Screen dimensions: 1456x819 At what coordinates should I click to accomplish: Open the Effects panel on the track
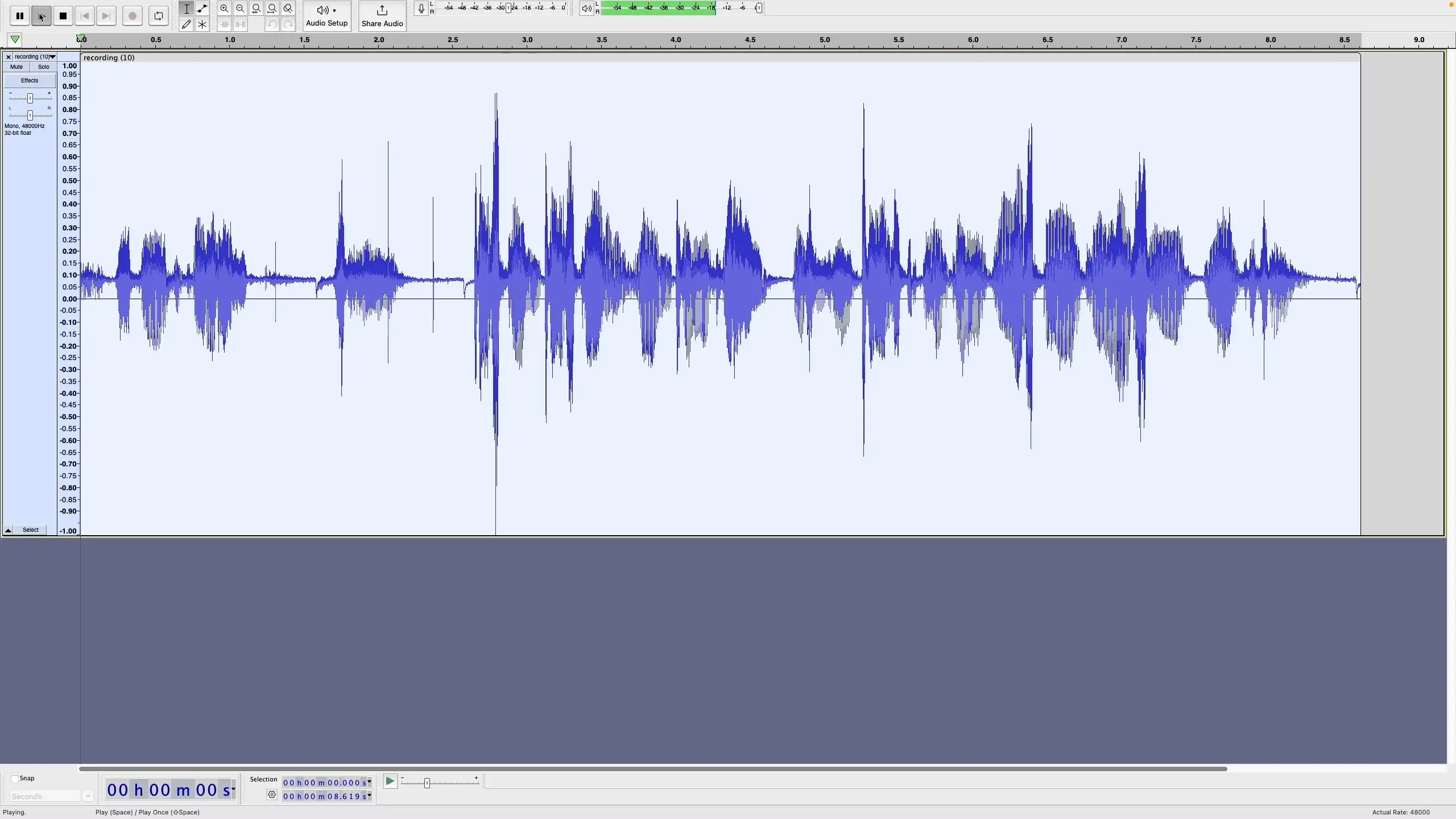coord(29,80)
